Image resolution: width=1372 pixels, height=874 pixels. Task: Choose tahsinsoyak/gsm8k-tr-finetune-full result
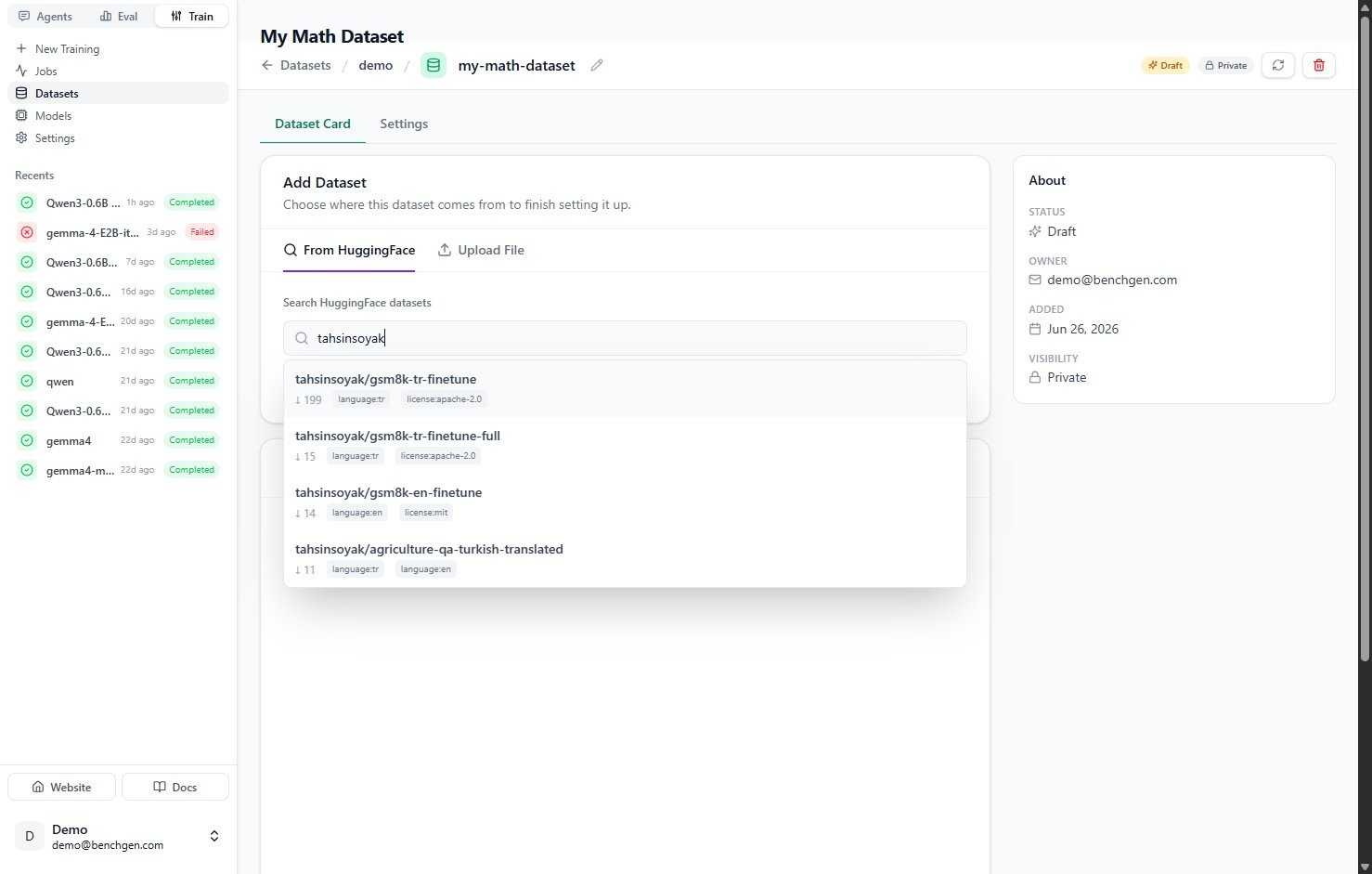(625, 445)
